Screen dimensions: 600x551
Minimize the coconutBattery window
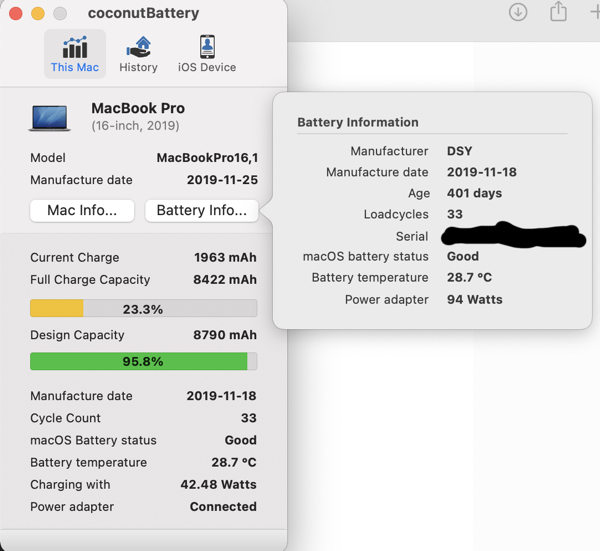(x=38, y=14)
